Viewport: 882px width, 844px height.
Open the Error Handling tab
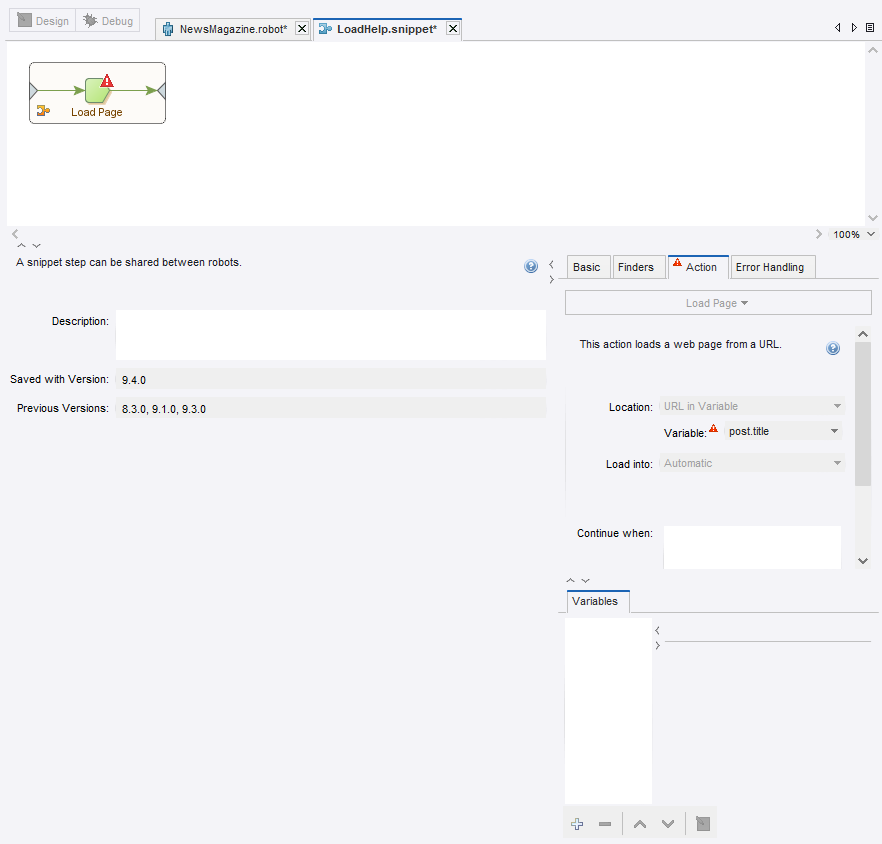[772, 266]
